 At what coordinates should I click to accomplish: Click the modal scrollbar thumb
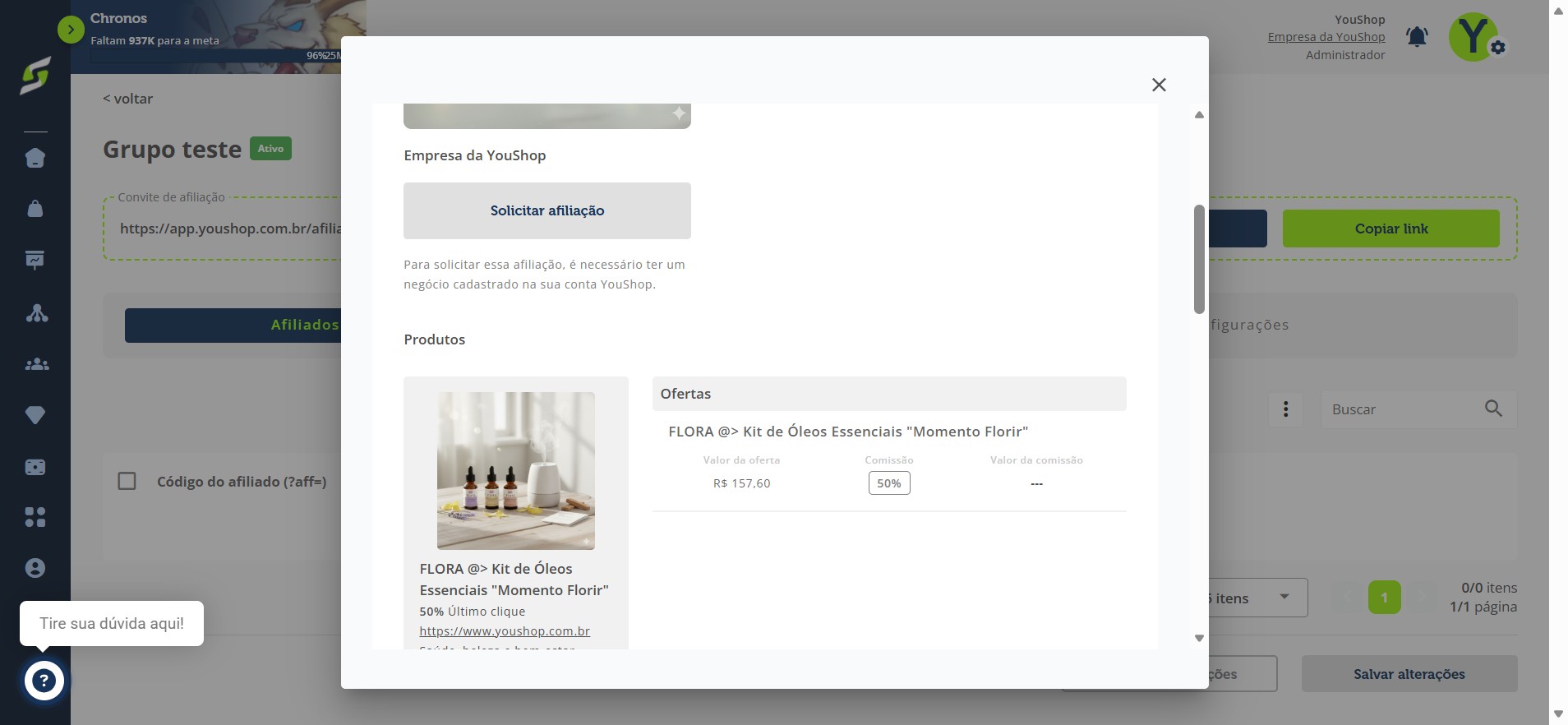(x=1199, y=259)
